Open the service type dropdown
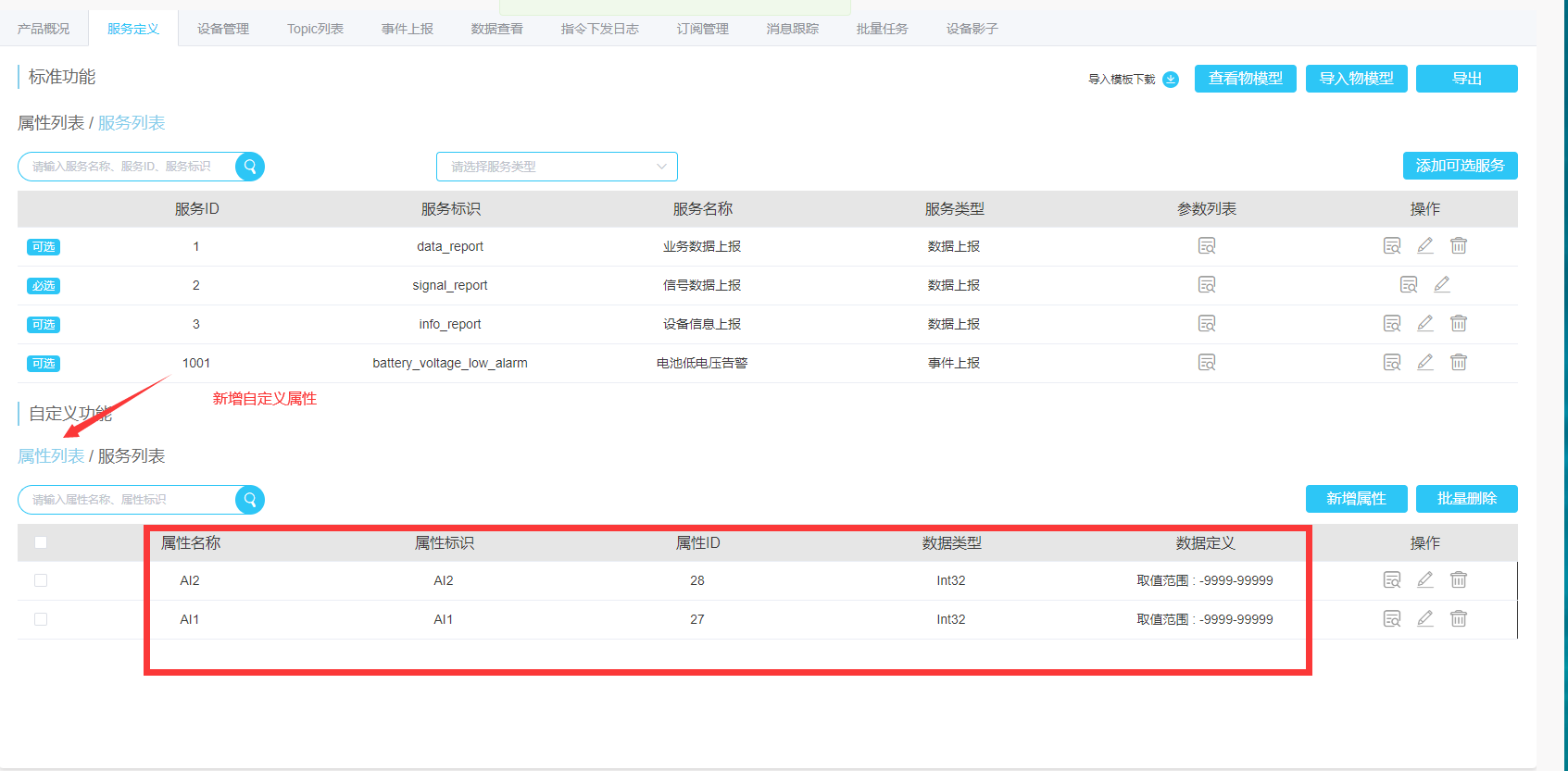The height and width of the screenshot is (771, 1568). pyautogui.click(x=557, y=167)
